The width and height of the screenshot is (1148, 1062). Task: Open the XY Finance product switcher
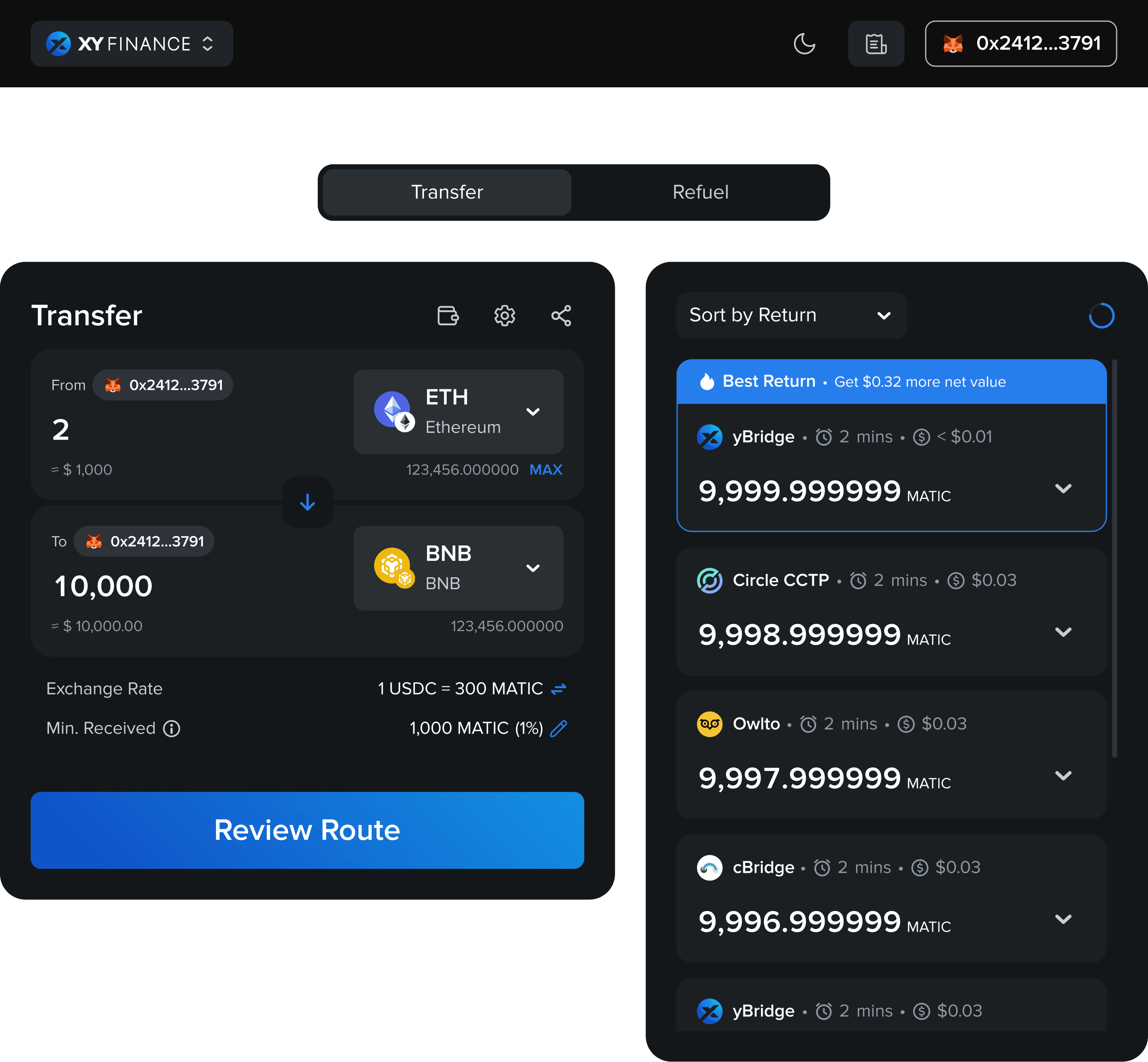coord(132,44)
